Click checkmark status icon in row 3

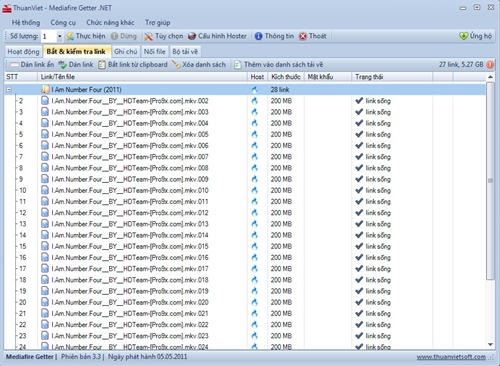(359, 112)
